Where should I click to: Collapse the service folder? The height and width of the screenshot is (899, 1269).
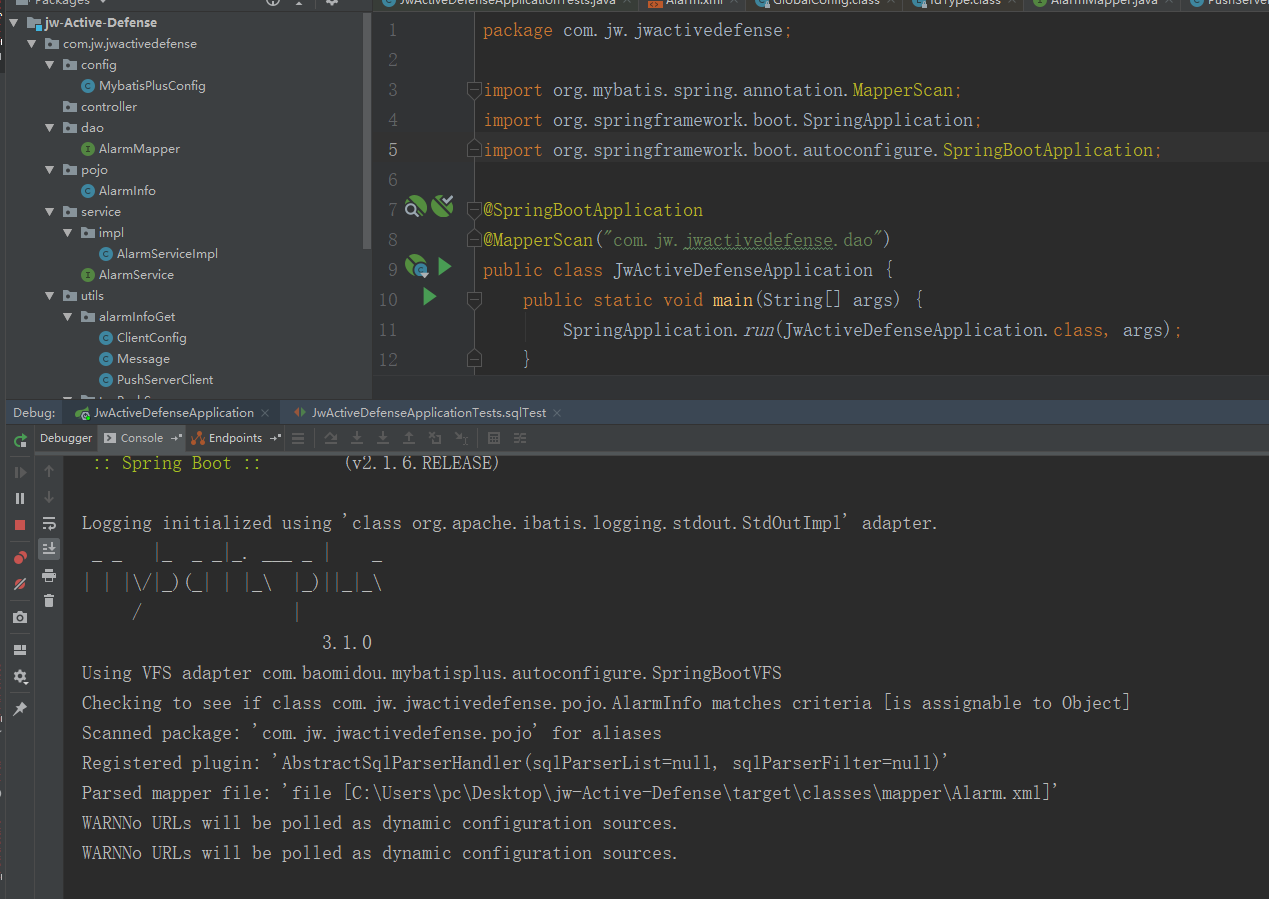50,212
